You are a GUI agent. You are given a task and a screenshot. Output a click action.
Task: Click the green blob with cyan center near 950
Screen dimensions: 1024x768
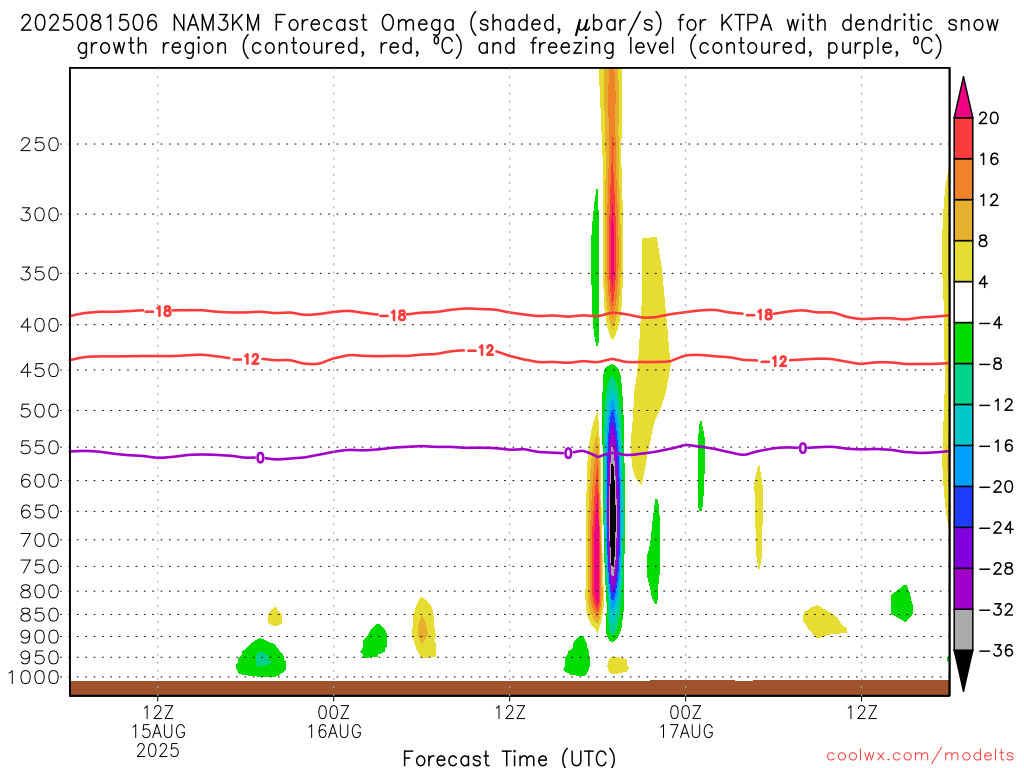[x=261, y=658]
